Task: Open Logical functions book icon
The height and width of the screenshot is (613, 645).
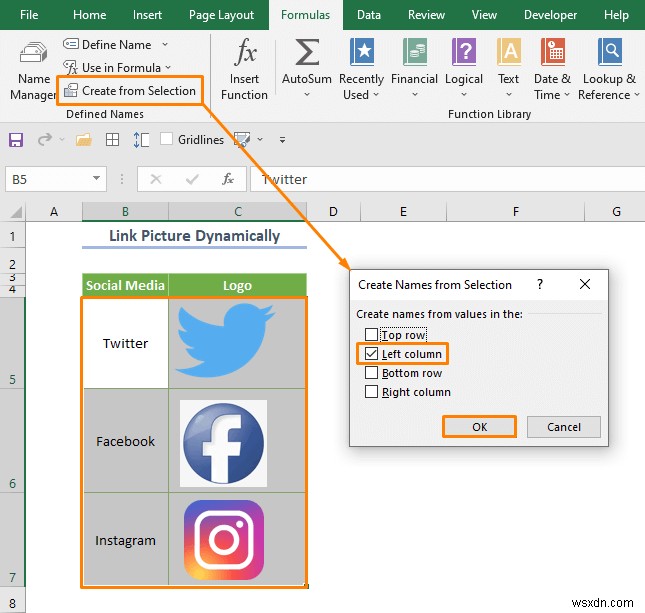Action: (464, 52)
